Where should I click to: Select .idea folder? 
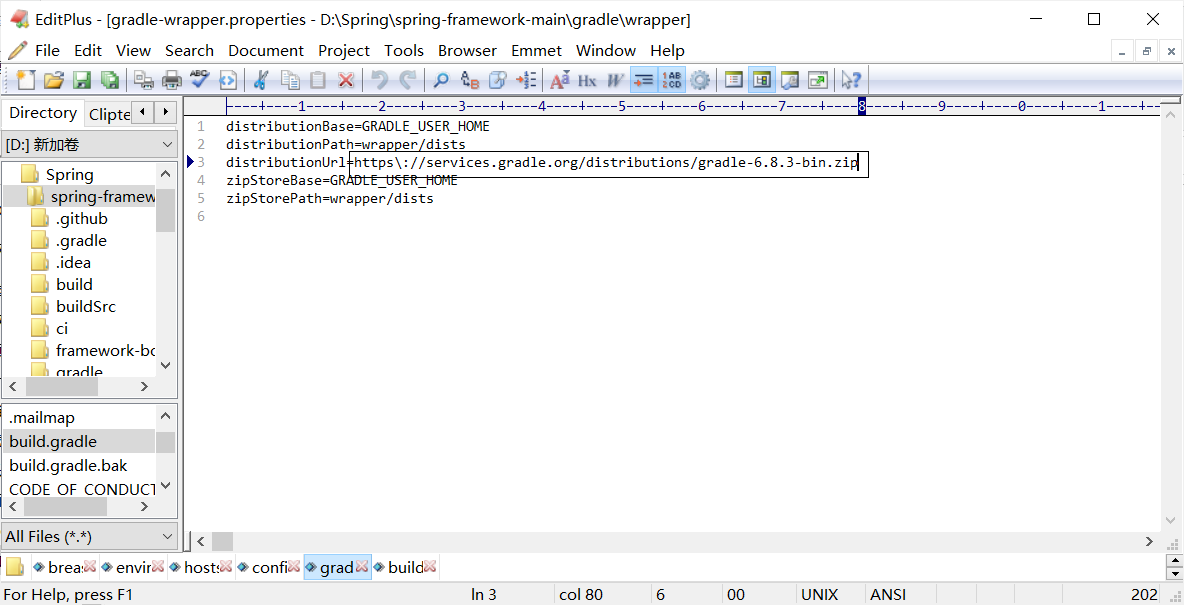point(73,263)
